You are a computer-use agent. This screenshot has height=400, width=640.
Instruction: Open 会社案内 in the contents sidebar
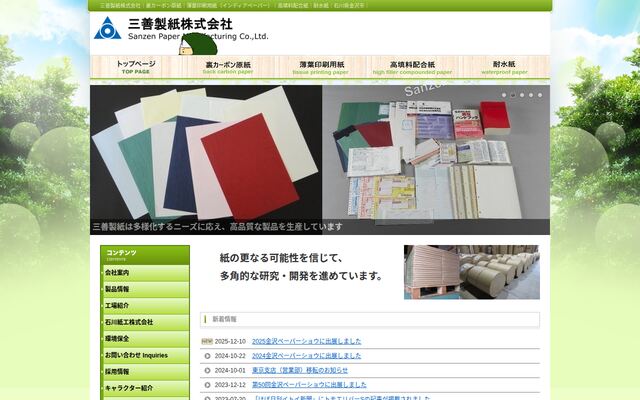click(145, 273)
